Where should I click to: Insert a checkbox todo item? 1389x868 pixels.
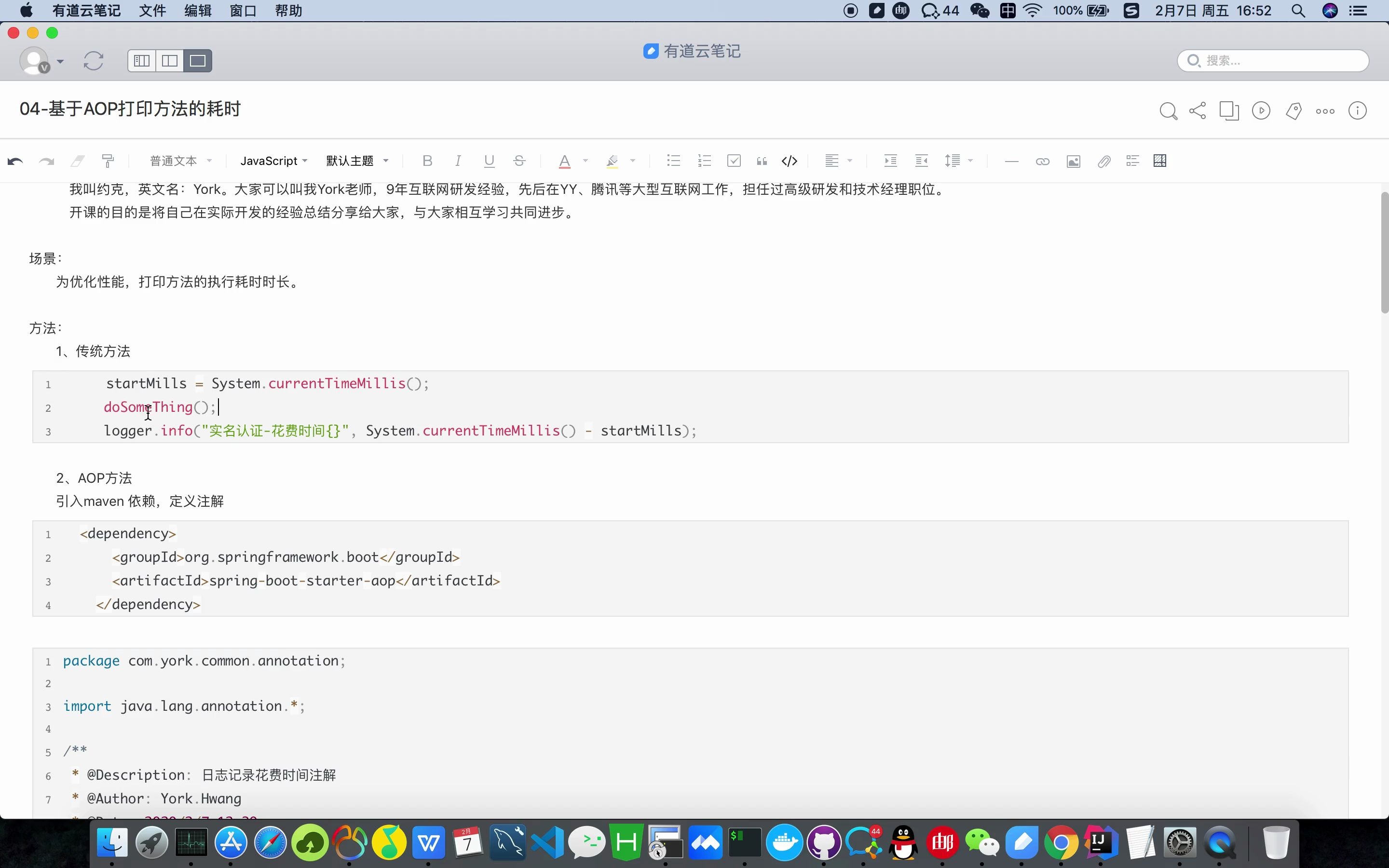pyautogui.click(x=734, y=162)
